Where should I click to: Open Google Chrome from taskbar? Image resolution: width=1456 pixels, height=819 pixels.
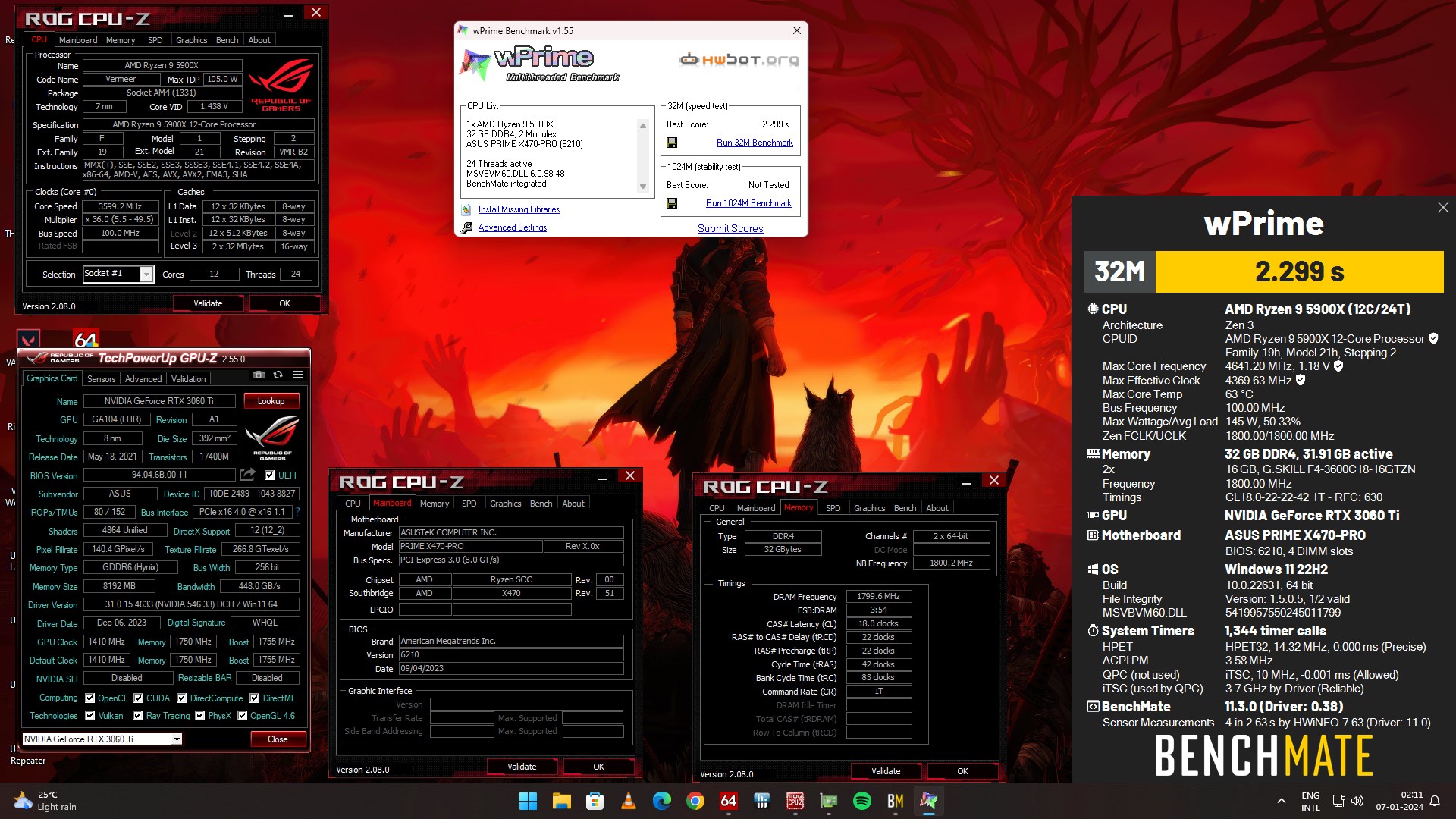point(695,801)
